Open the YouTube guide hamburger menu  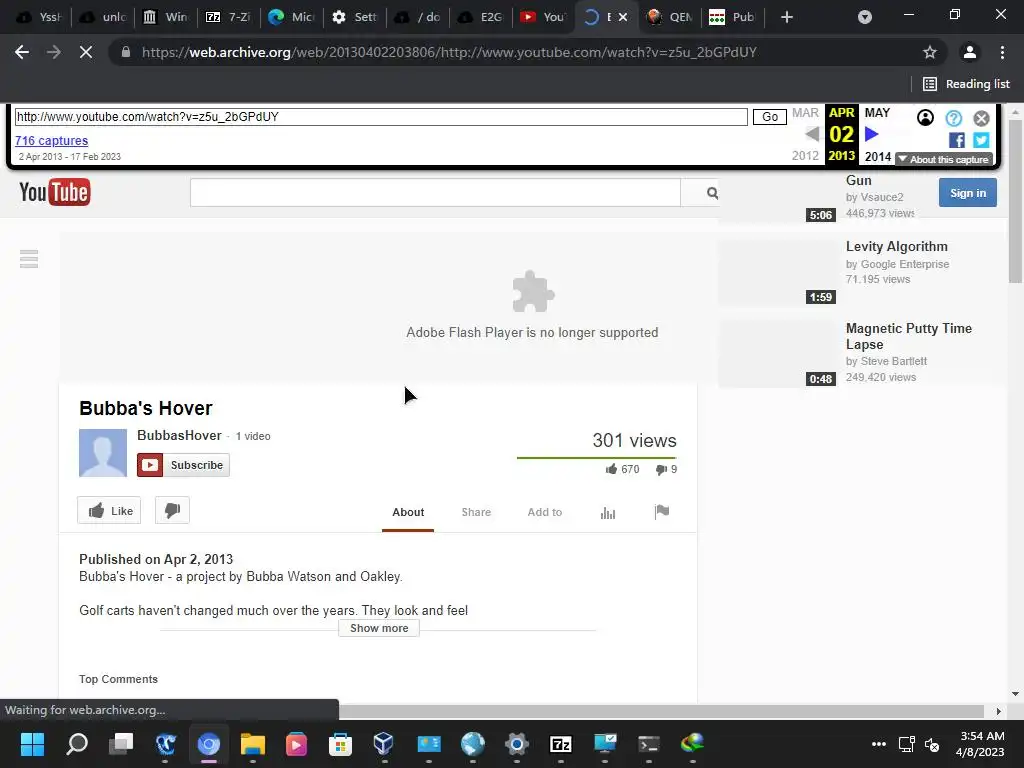click(29, 259)
